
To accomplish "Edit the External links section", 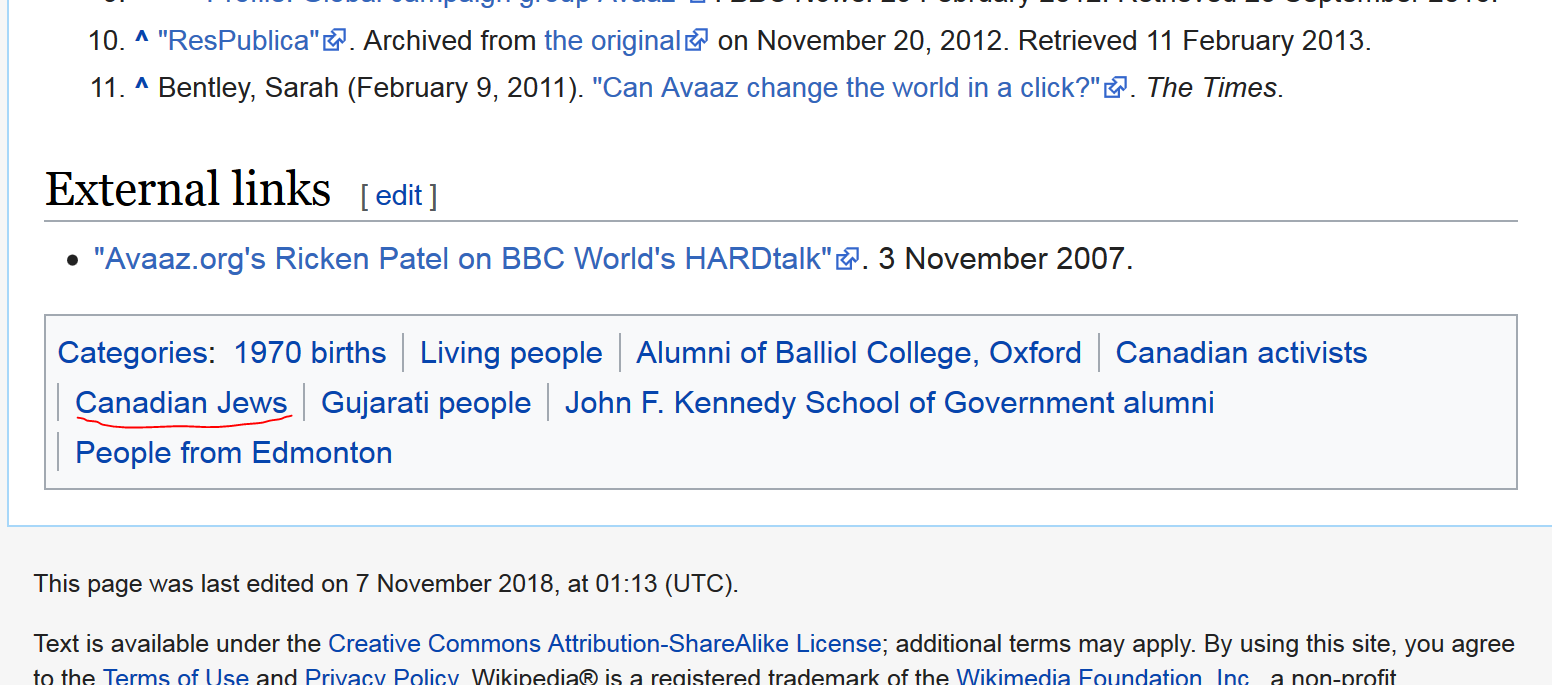I will click(398, 195).
